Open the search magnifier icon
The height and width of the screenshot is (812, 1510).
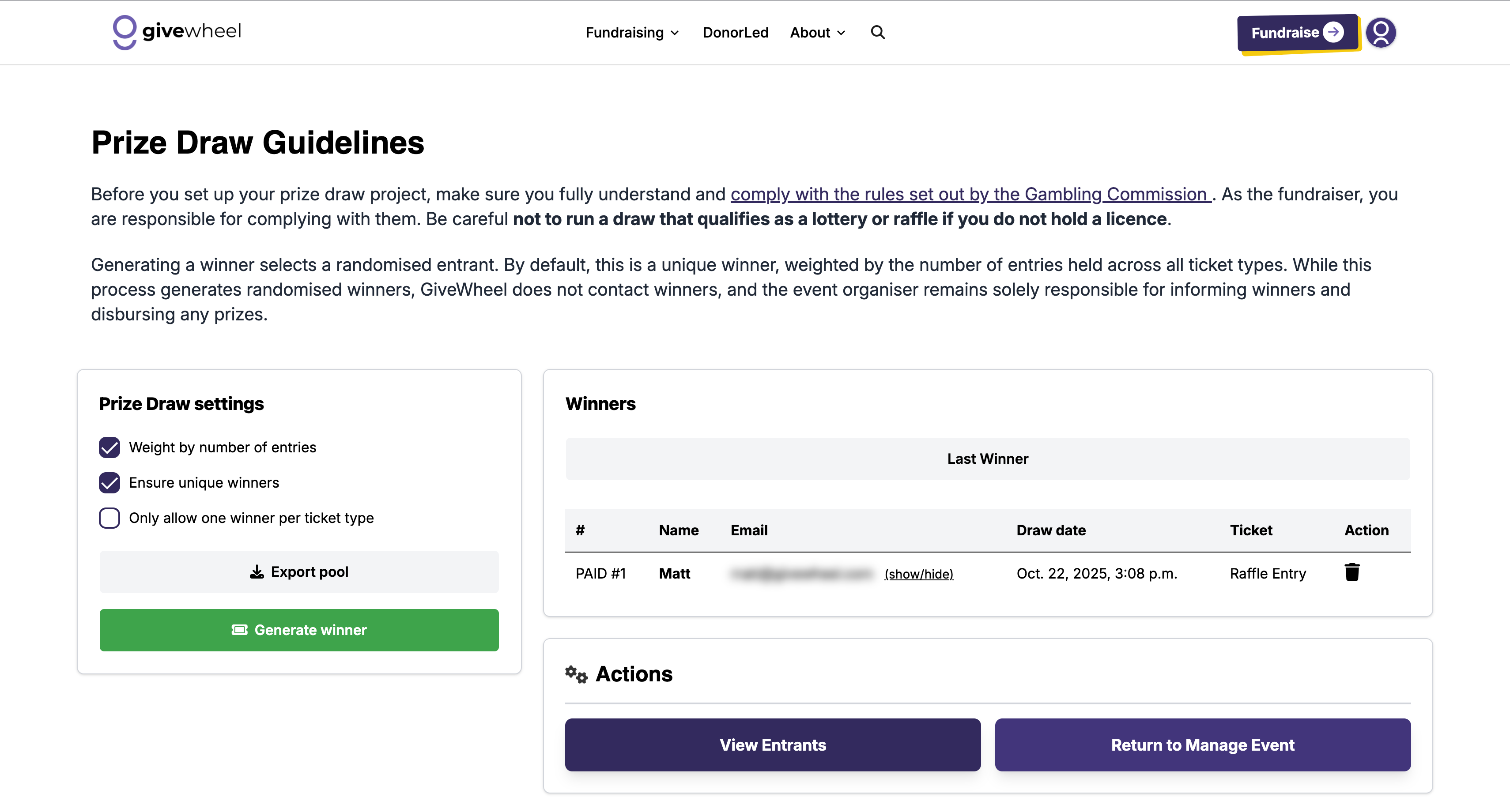(x=877, y=32)
